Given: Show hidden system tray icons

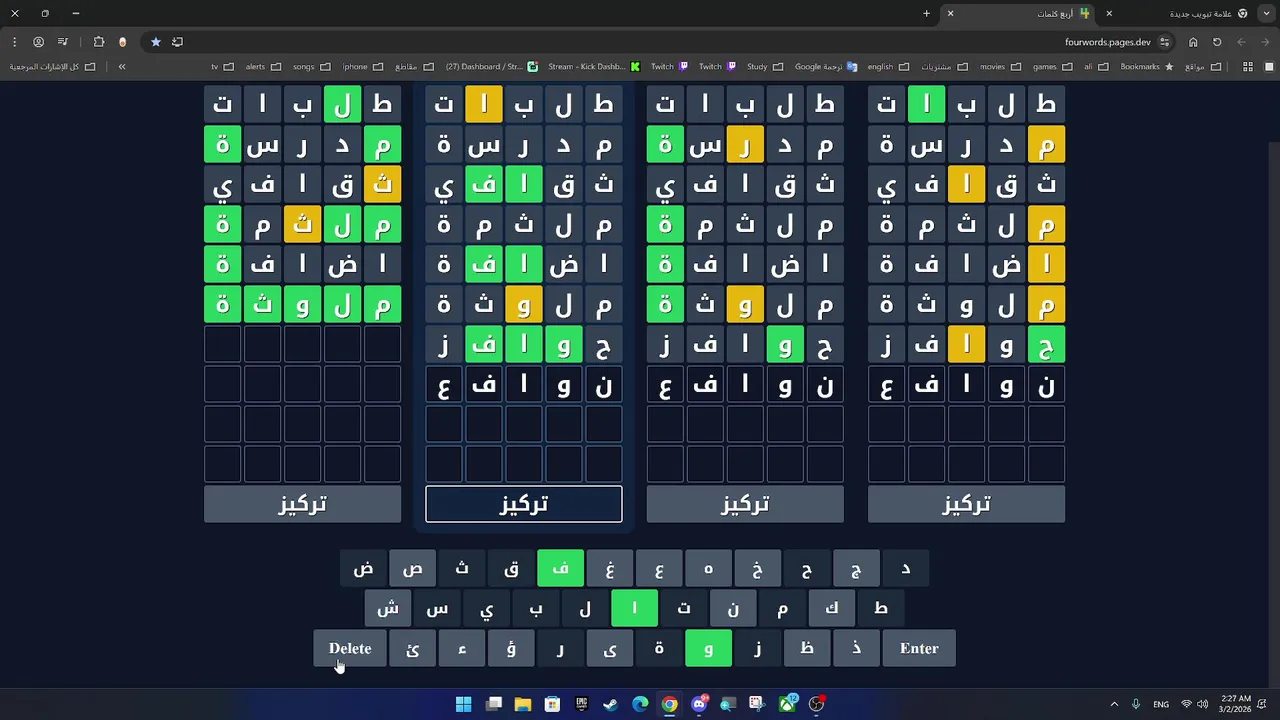Looking at the screenshot, I should click(1114, 704).
